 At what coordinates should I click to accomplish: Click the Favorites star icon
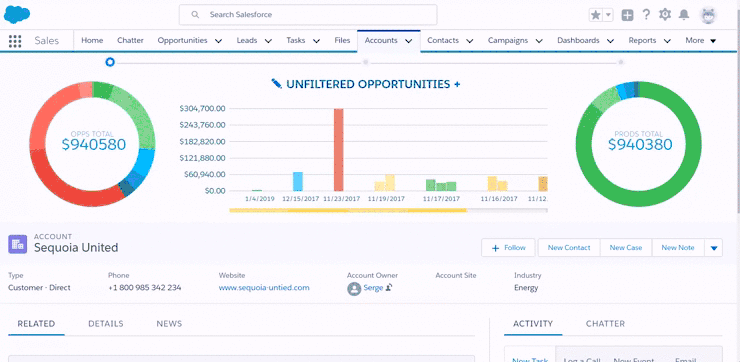click(596, 15)
